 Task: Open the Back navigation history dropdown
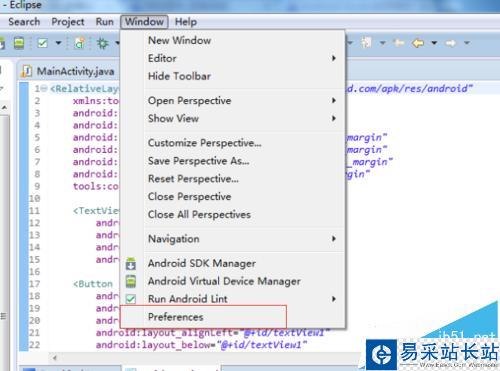(x=434, y=43)
